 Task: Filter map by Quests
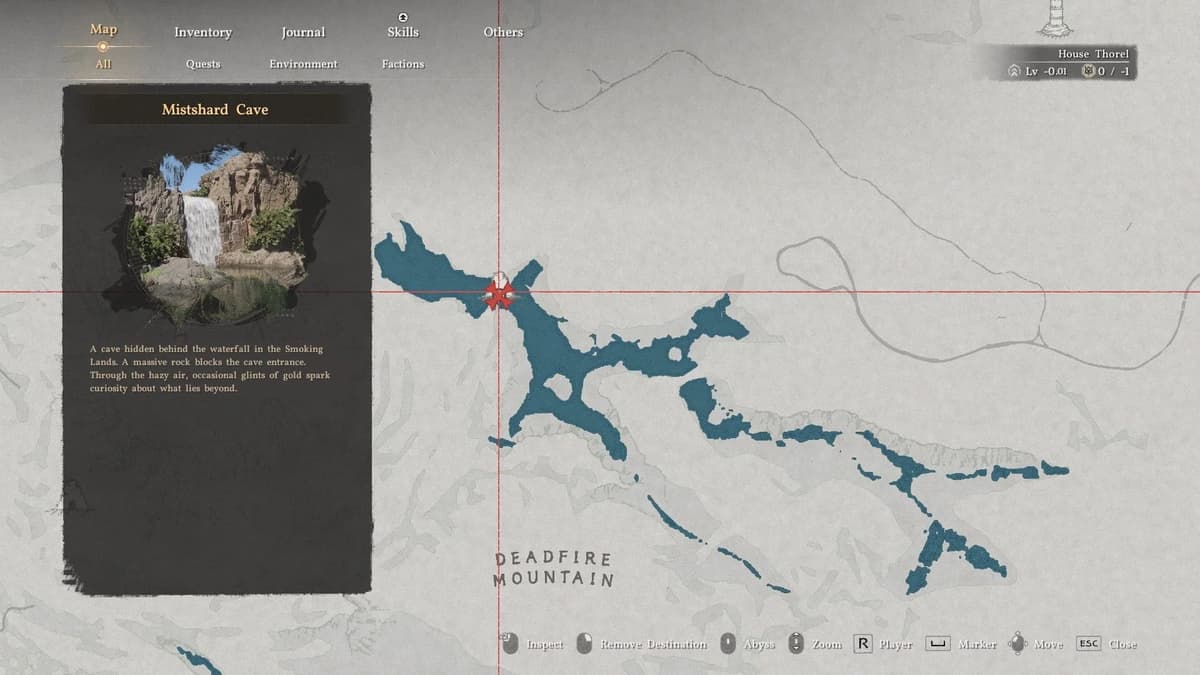(x=203, y=64)
